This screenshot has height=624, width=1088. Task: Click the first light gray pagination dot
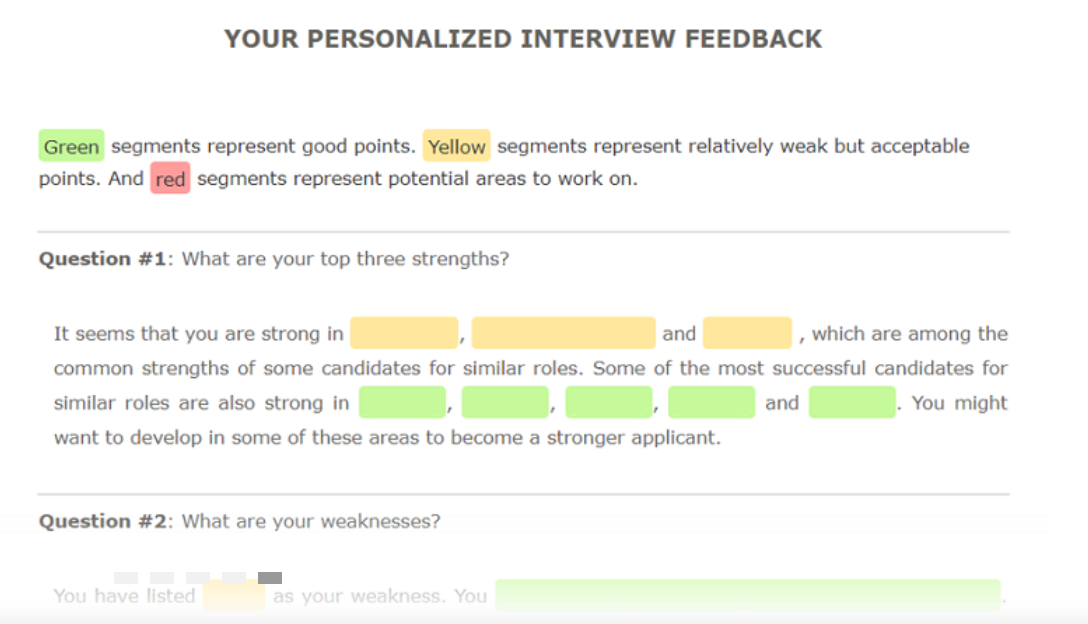point(125,577)
